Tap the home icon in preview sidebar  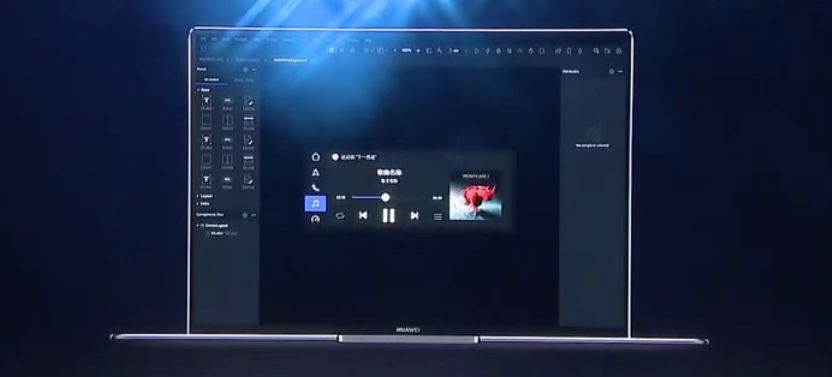pyautogui.click(x=316, y=157)
